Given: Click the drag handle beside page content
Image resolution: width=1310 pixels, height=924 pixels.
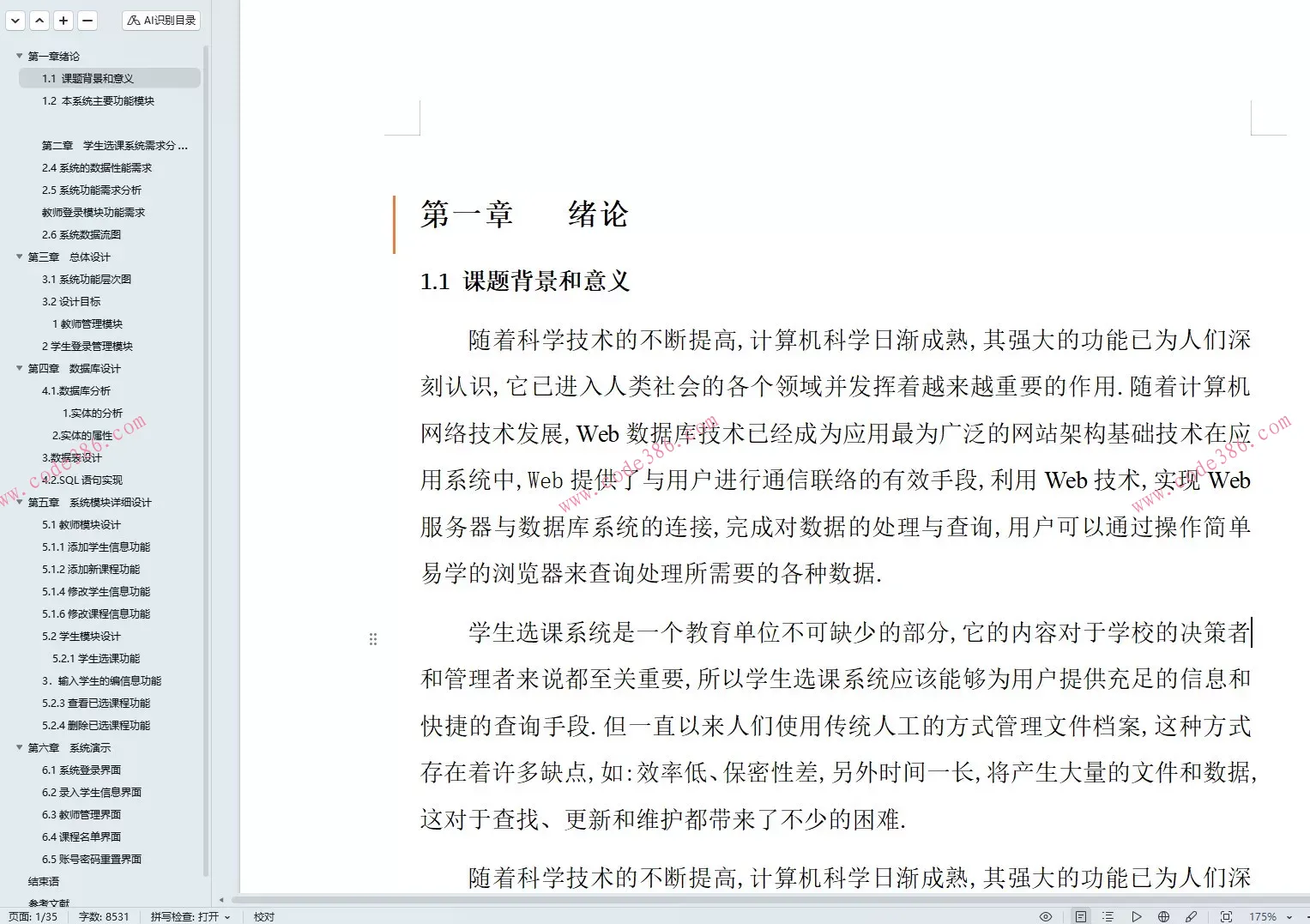Looking at the screenshot, I should [373, 639].
